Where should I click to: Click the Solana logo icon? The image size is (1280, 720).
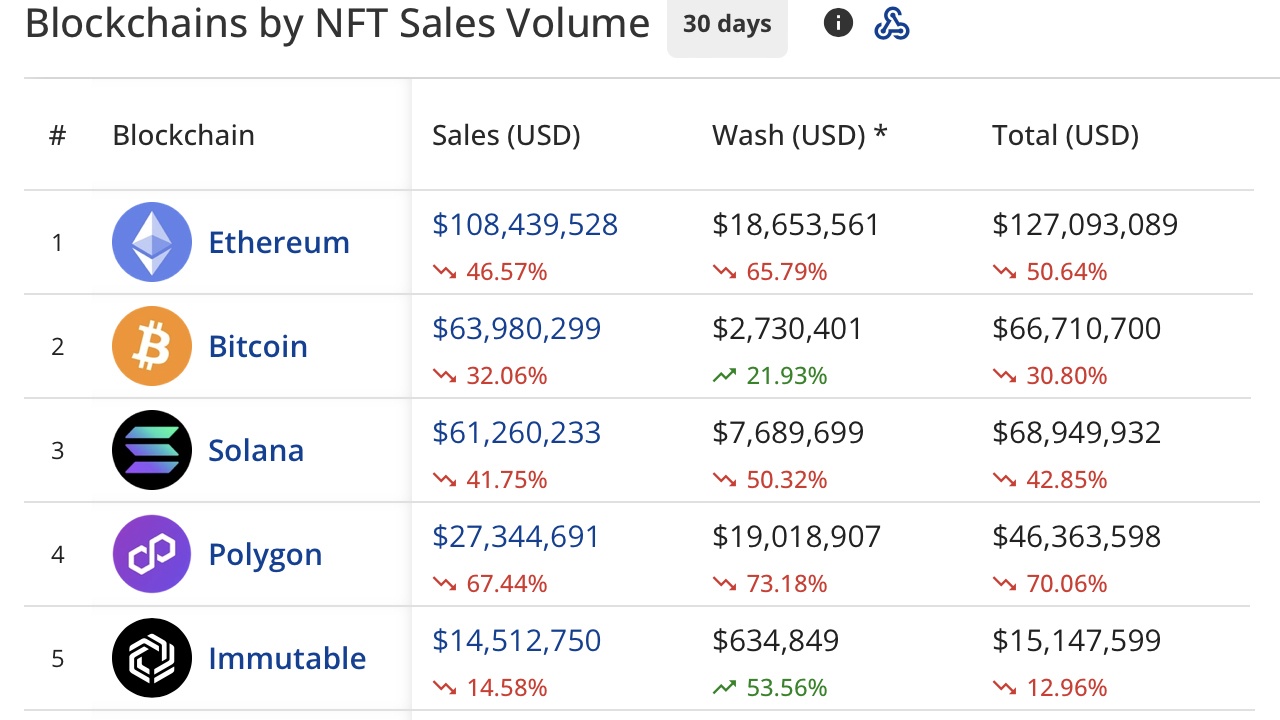[x=152, y=450]
